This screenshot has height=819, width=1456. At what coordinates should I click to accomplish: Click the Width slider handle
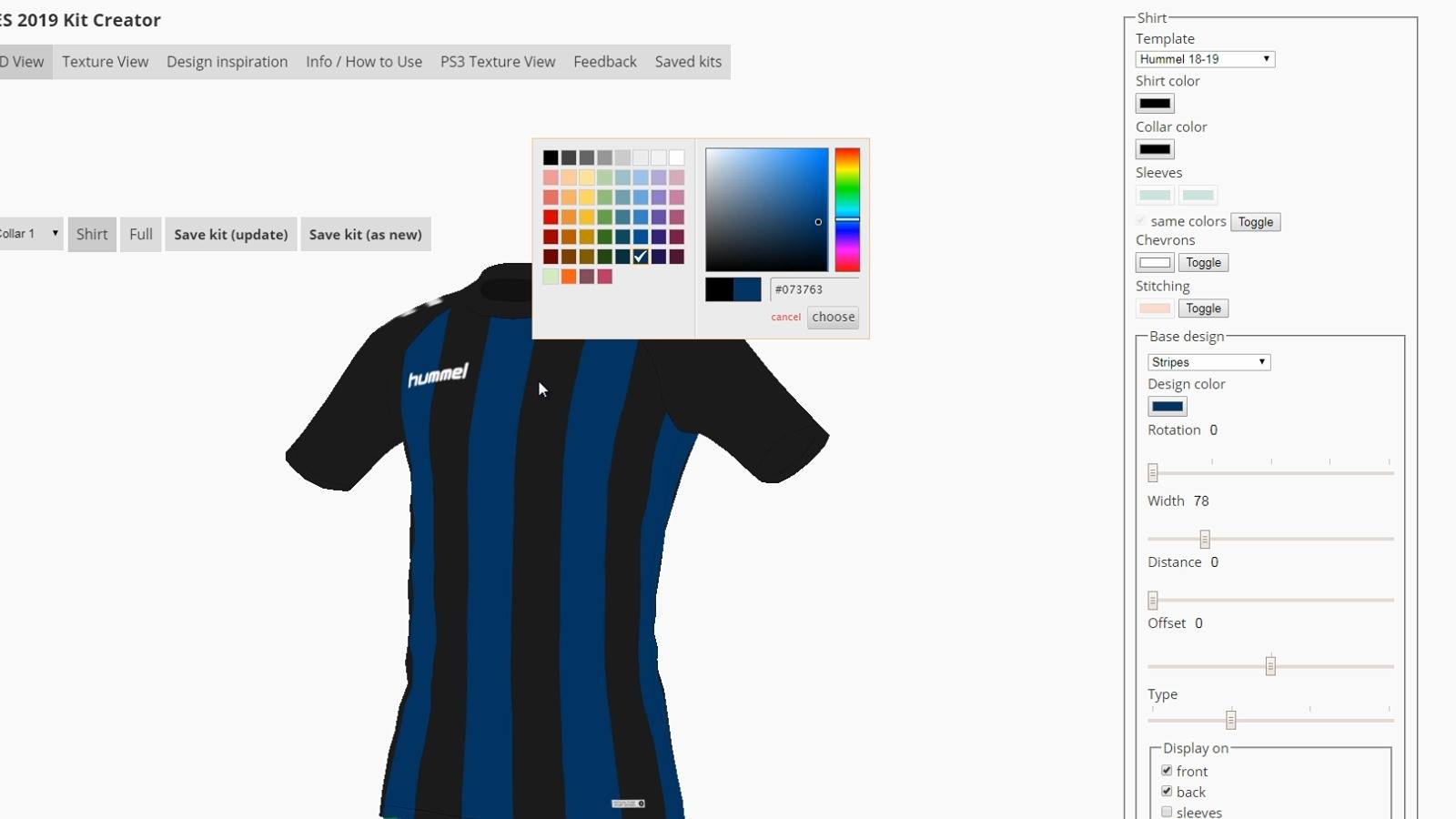(1205, 540)
